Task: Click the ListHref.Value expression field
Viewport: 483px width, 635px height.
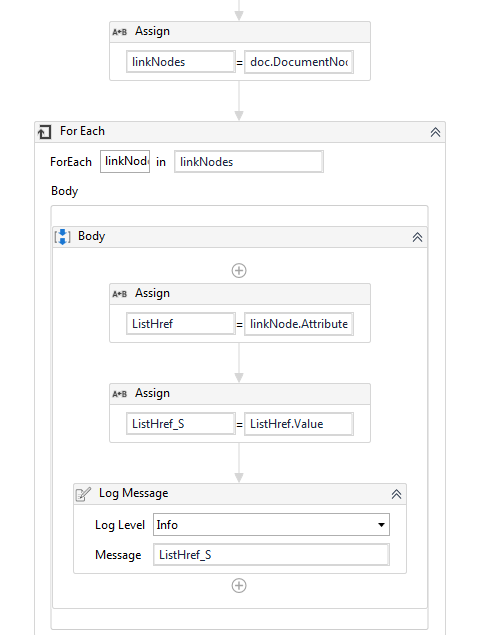Action: (299, 424)
